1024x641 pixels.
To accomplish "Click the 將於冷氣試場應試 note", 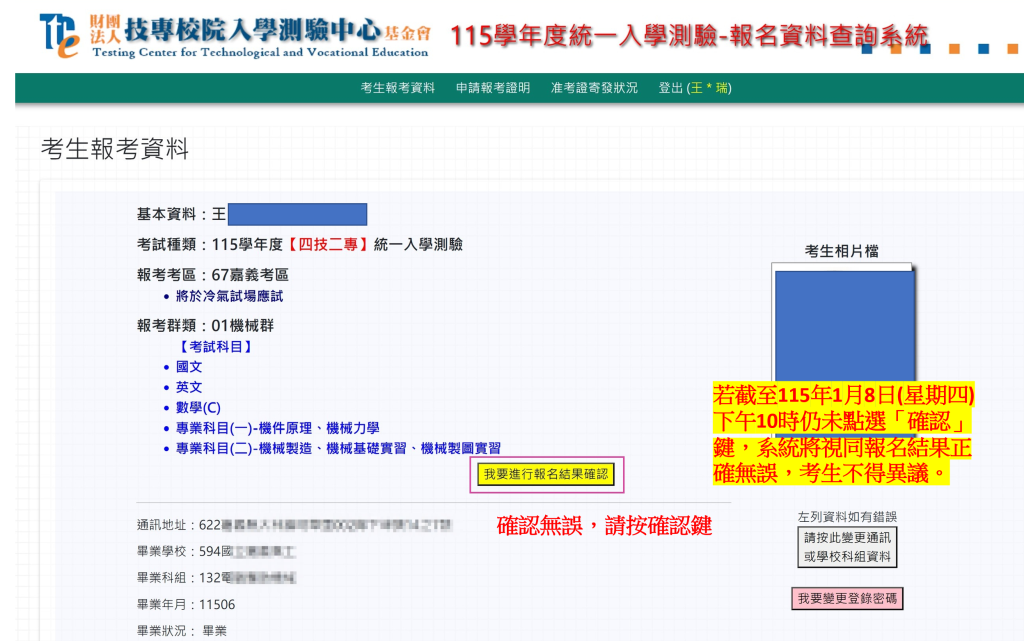I will [229, 296].
